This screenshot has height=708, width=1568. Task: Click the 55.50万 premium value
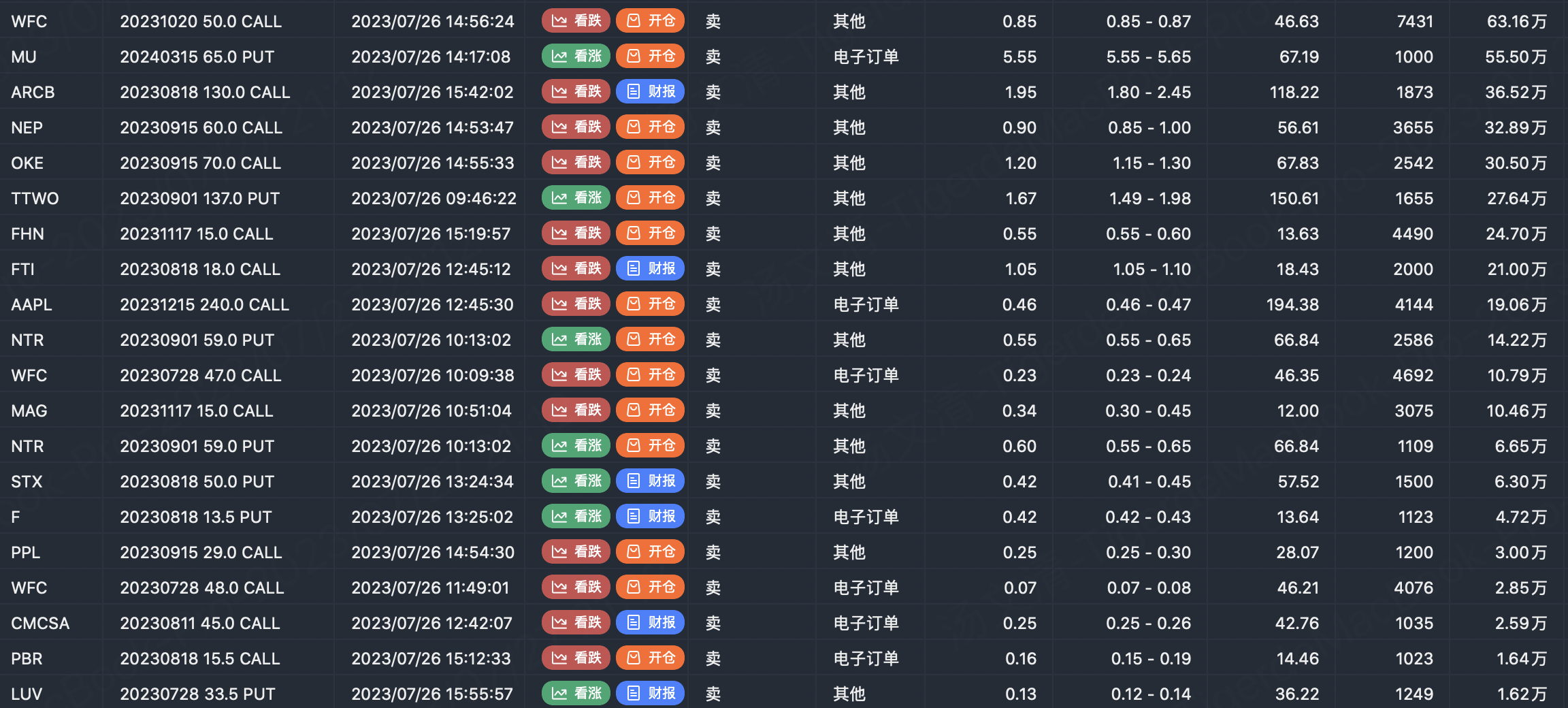click(1516, 57)
